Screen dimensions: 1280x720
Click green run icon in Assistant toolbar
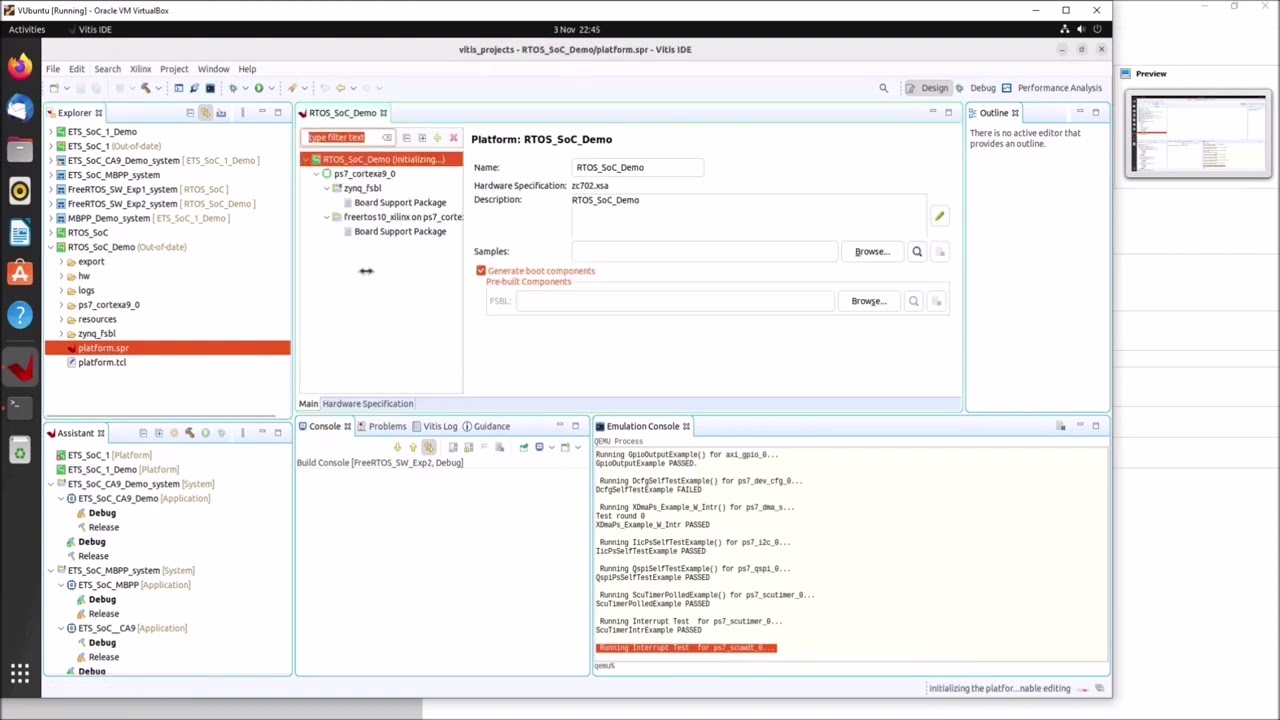tap(205, 433)
